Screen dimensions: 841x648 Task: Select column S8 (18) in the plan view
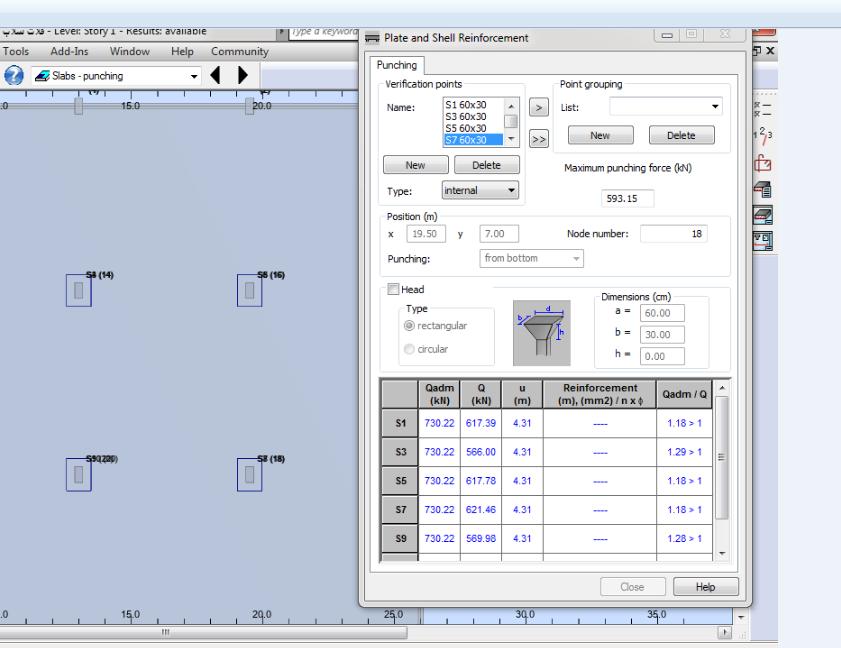(x=249, y=475)
